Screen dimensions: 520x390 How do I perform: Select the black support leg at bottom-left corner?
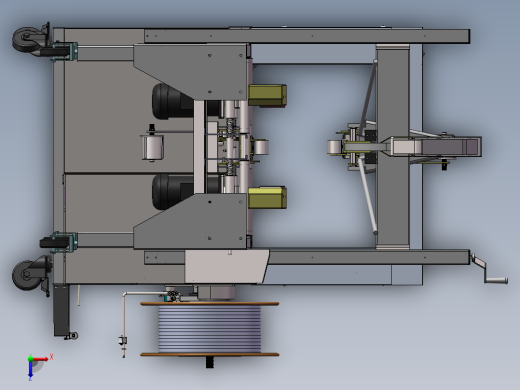(x=61, y=310)
